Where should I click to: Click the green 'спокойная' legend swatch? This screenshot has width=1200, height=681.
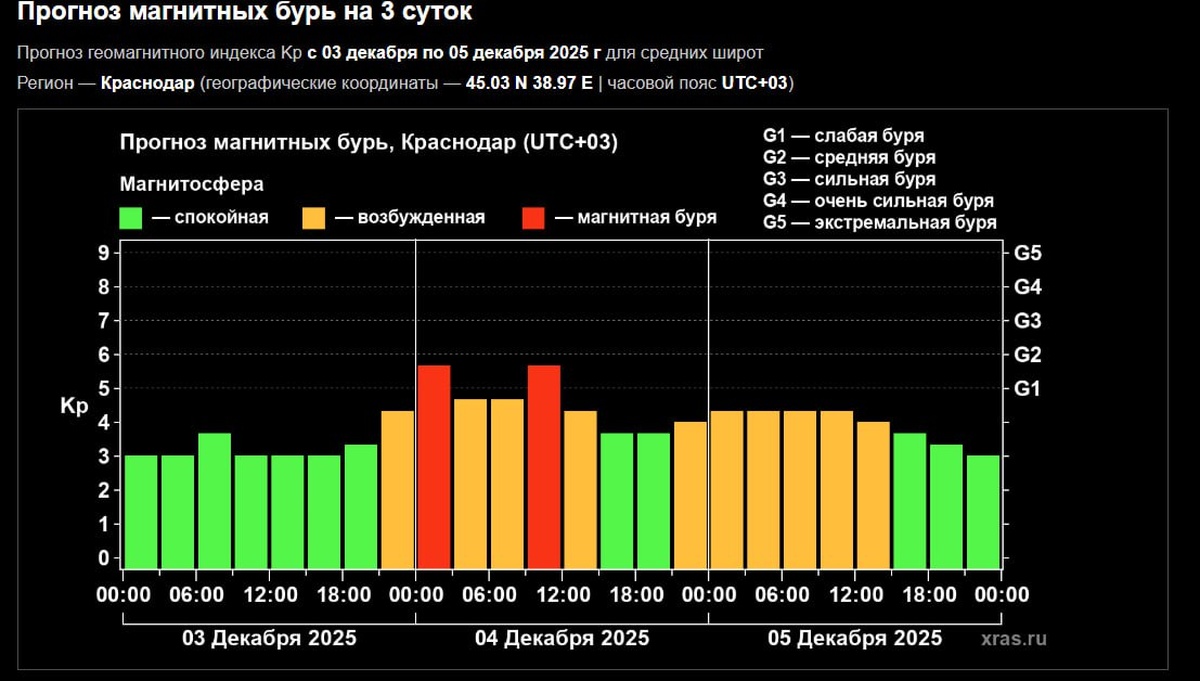[131, 218]
